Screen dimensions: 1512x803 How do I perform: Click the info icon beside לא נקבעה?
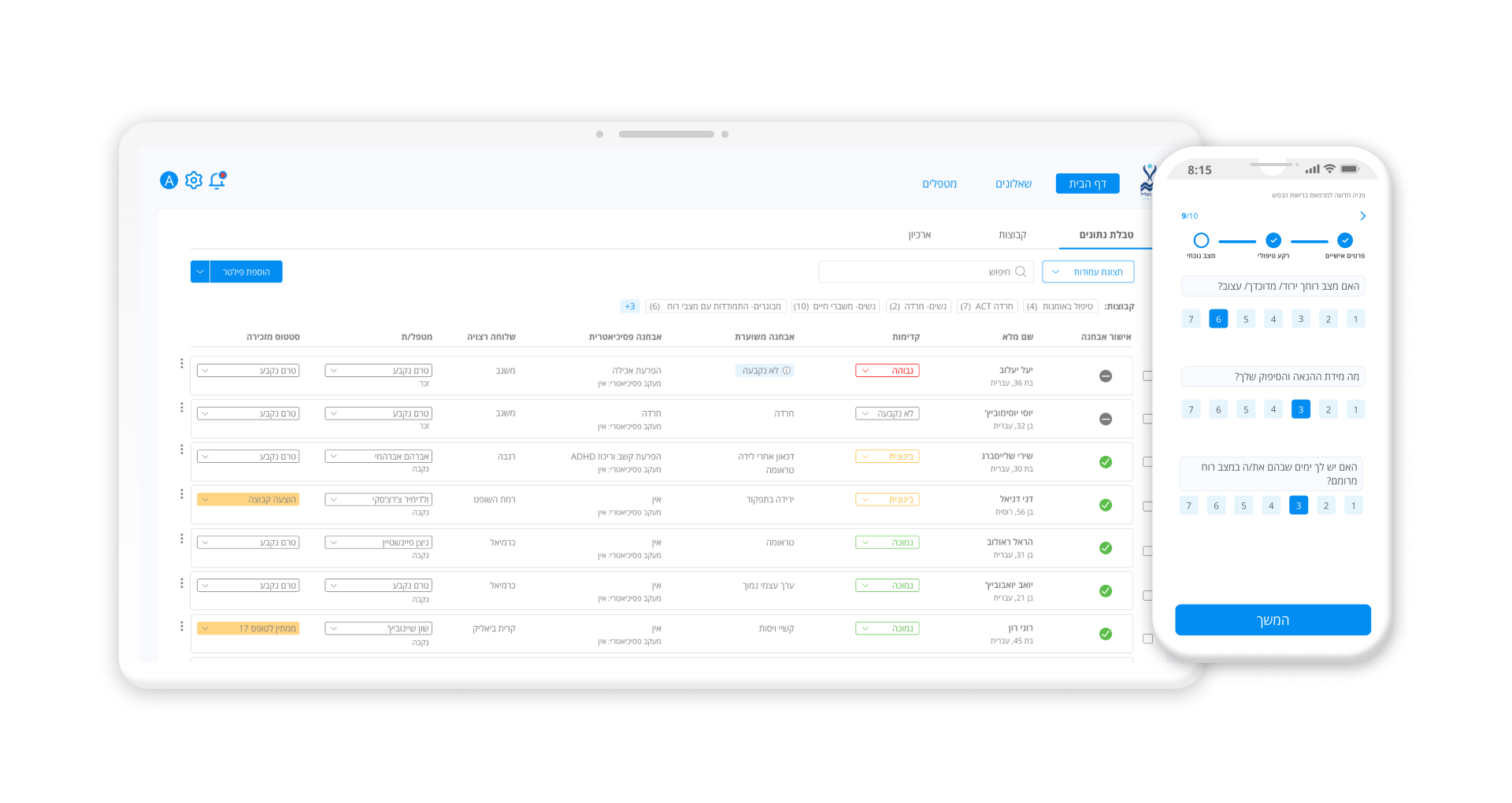tap(787, 370)
